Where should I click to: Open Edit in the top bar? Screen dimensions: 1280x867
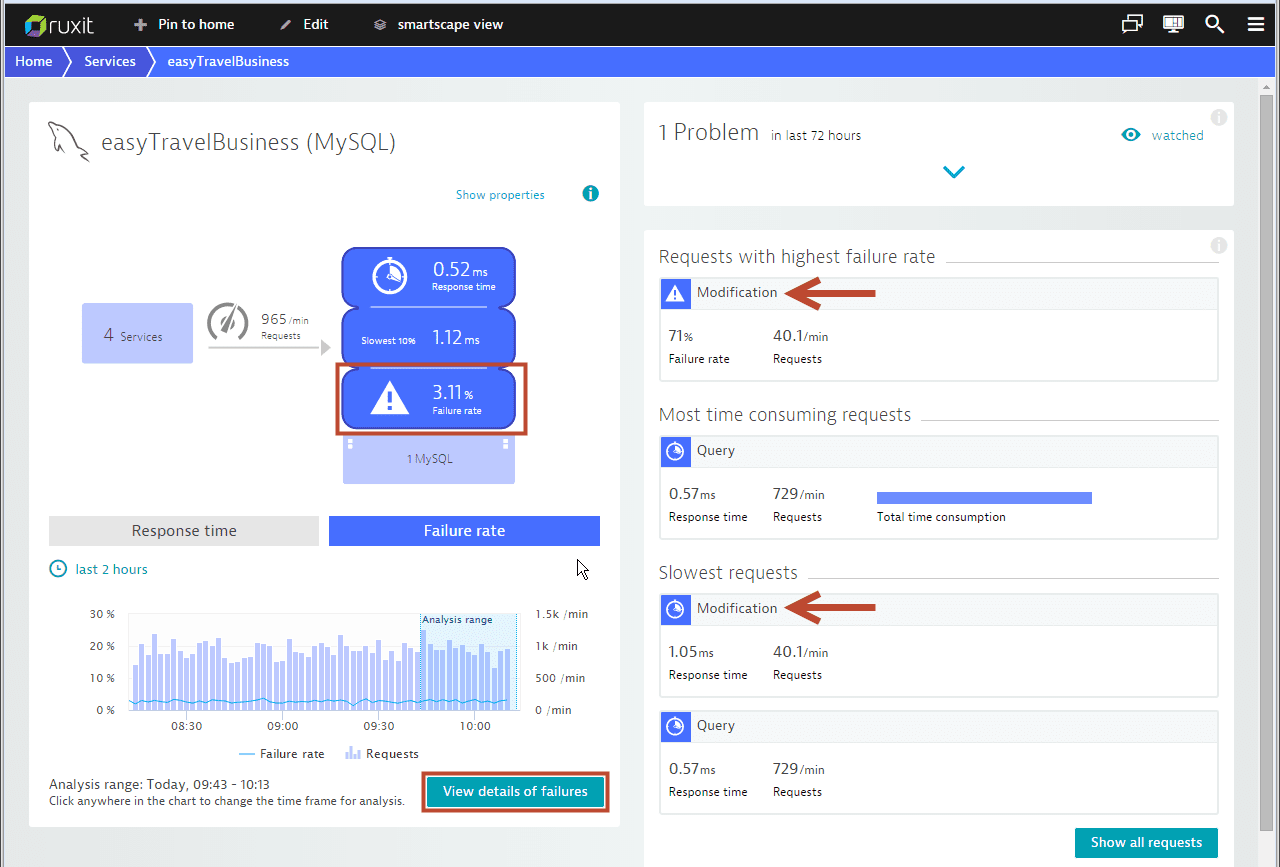(304, 24)
